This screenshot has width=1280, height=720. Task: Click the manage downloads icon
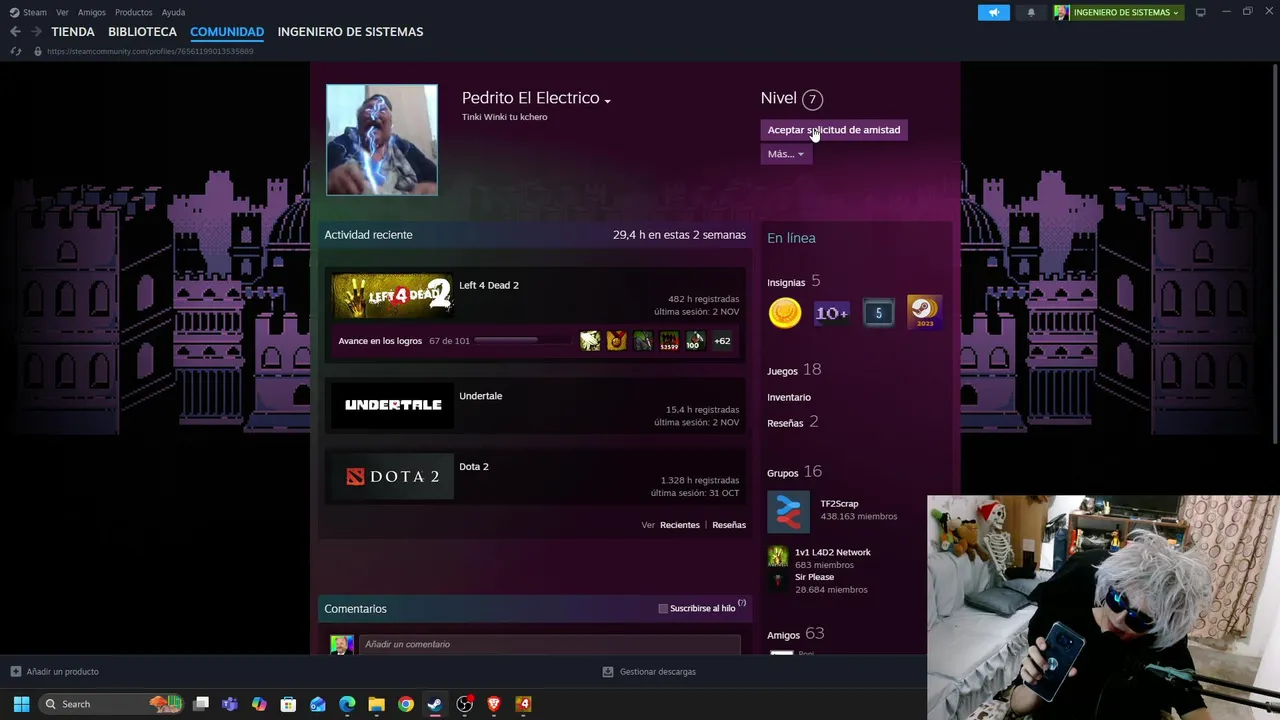pos(608,671)
